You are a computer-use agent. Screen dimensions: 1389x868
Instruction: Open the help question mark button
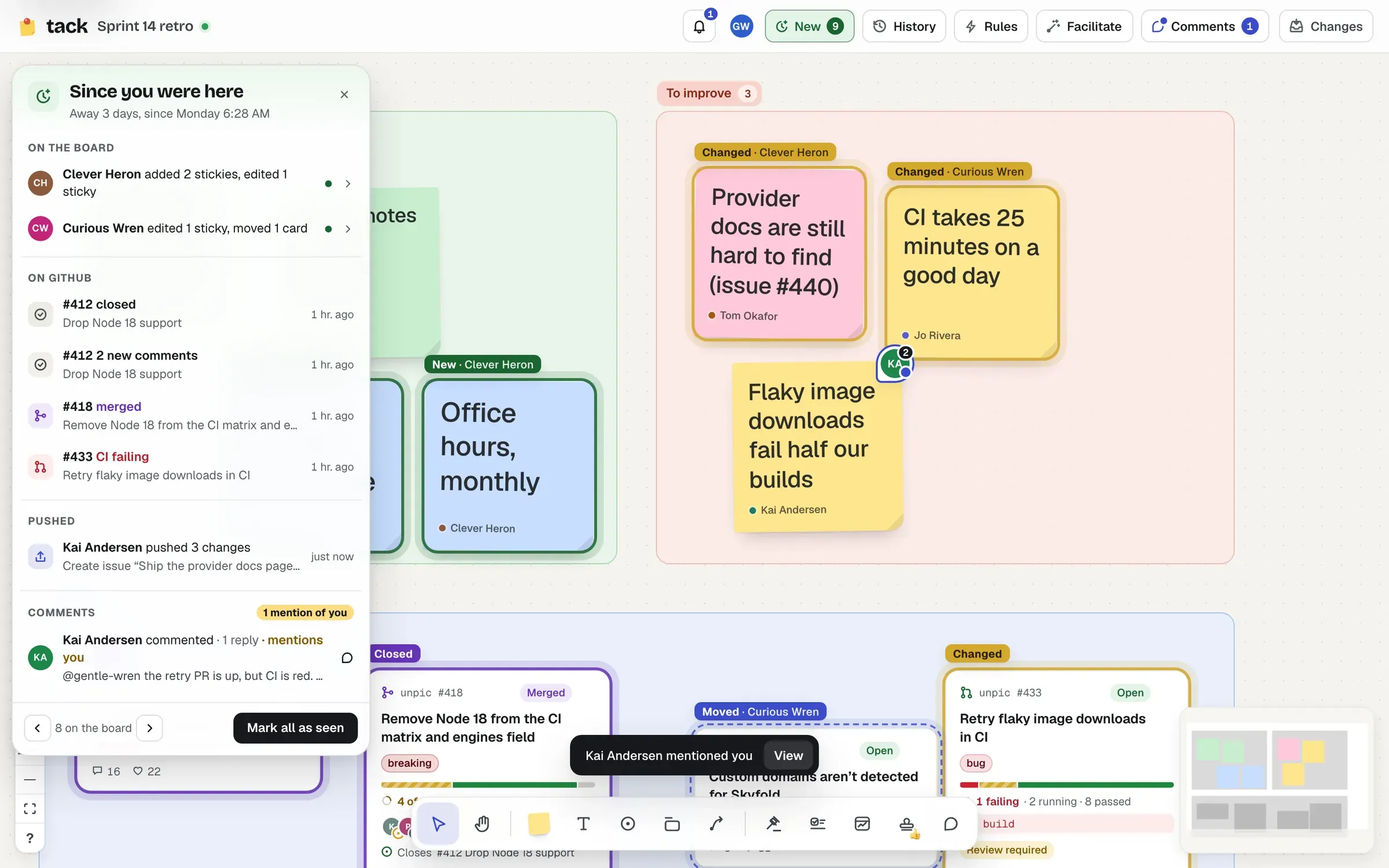[x=30, y=837]
